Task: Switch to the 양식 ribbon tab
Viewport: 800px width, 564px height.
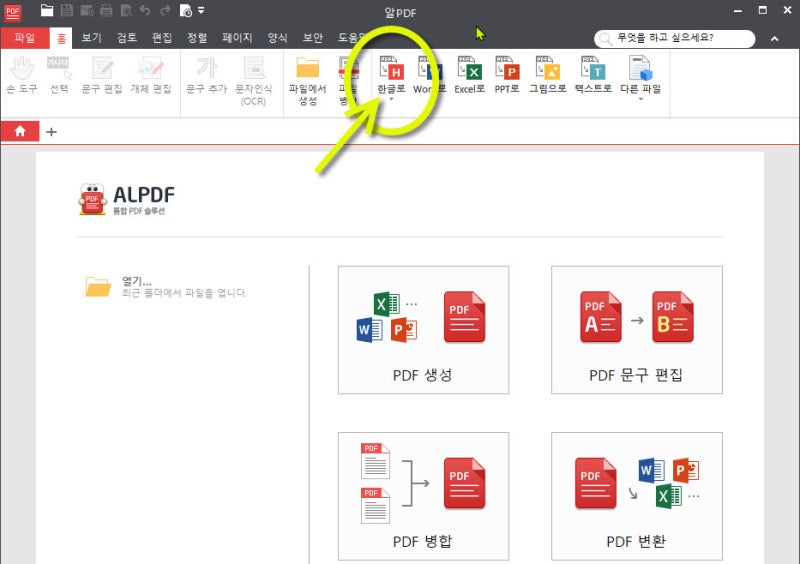Action: [278, 38]
